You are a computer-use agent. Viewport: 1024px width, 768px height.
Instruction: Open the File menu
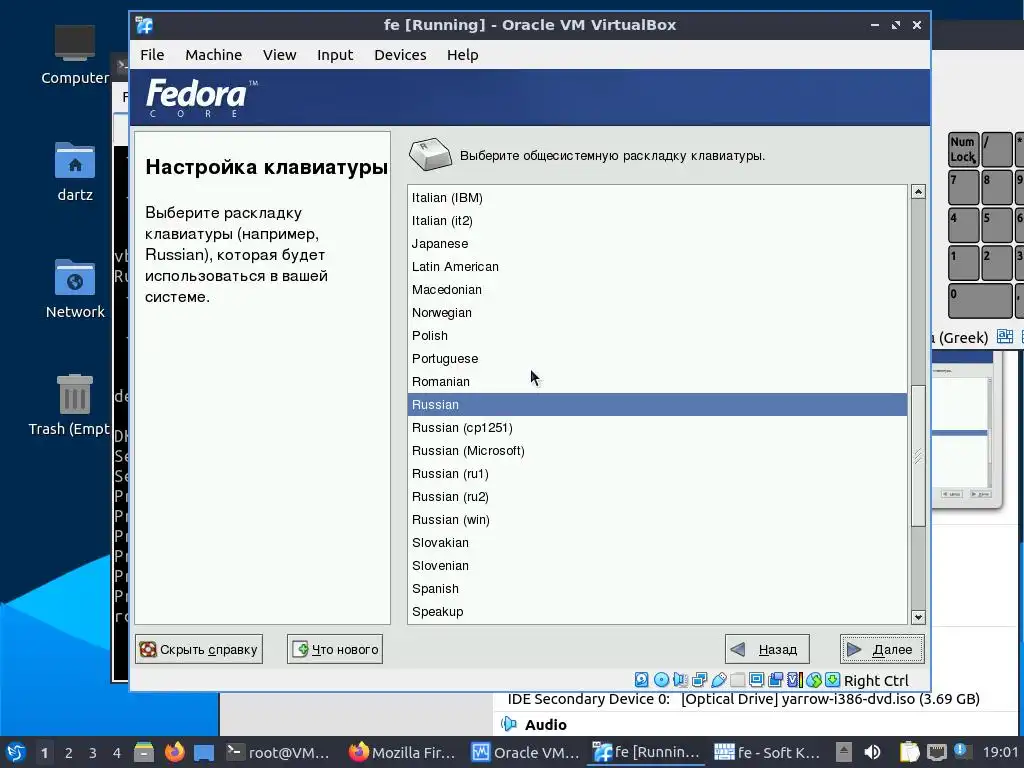click(152, 55)
